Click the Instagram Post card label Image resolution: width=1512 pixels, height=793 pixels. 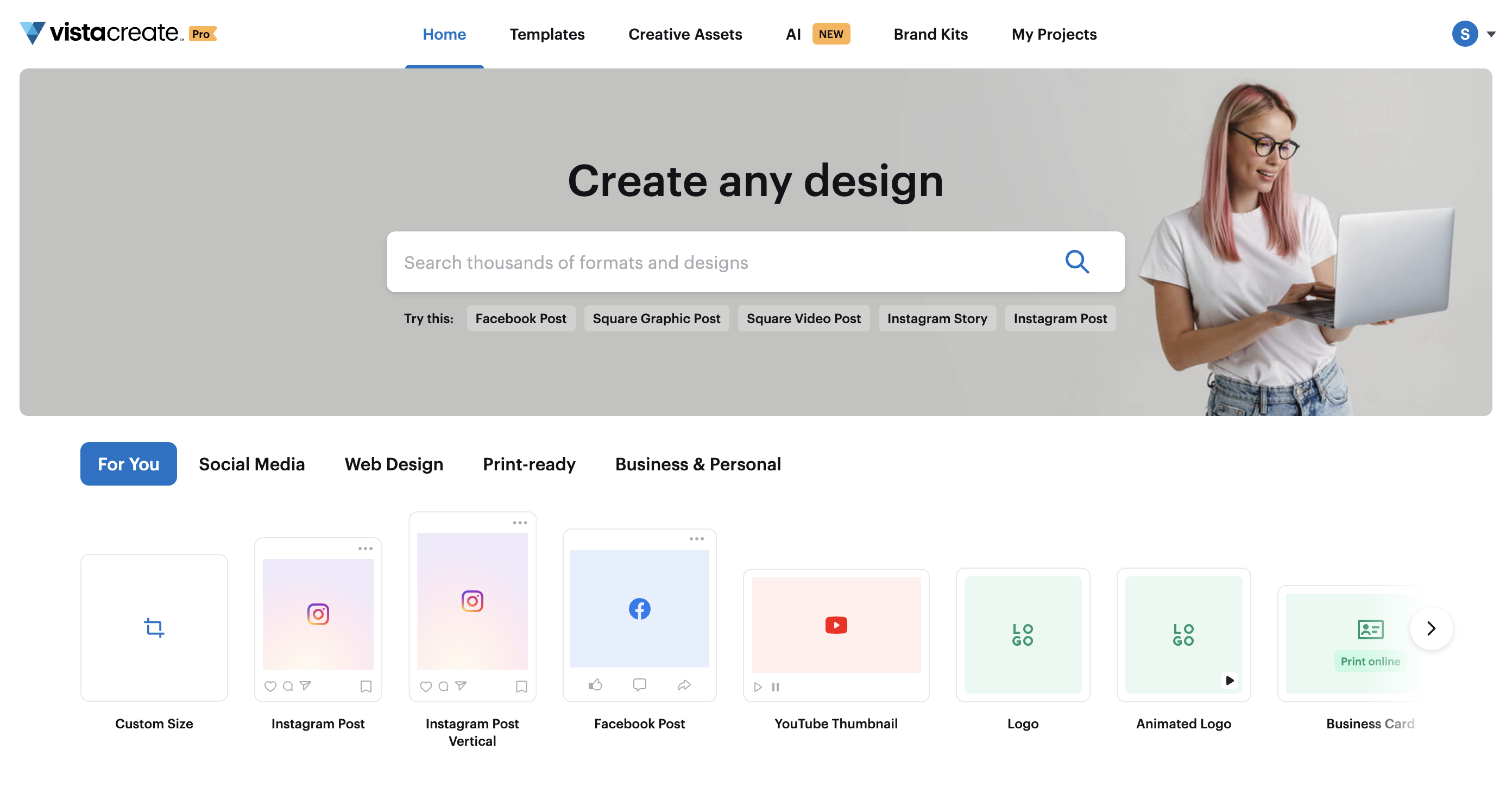tap(318, 722)
